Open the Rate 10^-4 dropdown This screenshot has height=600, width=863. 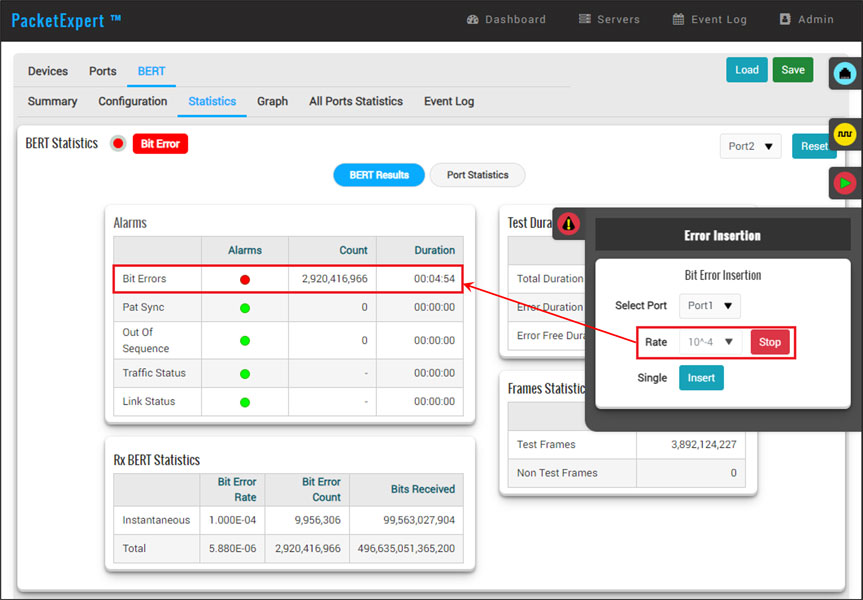point(711,342)
